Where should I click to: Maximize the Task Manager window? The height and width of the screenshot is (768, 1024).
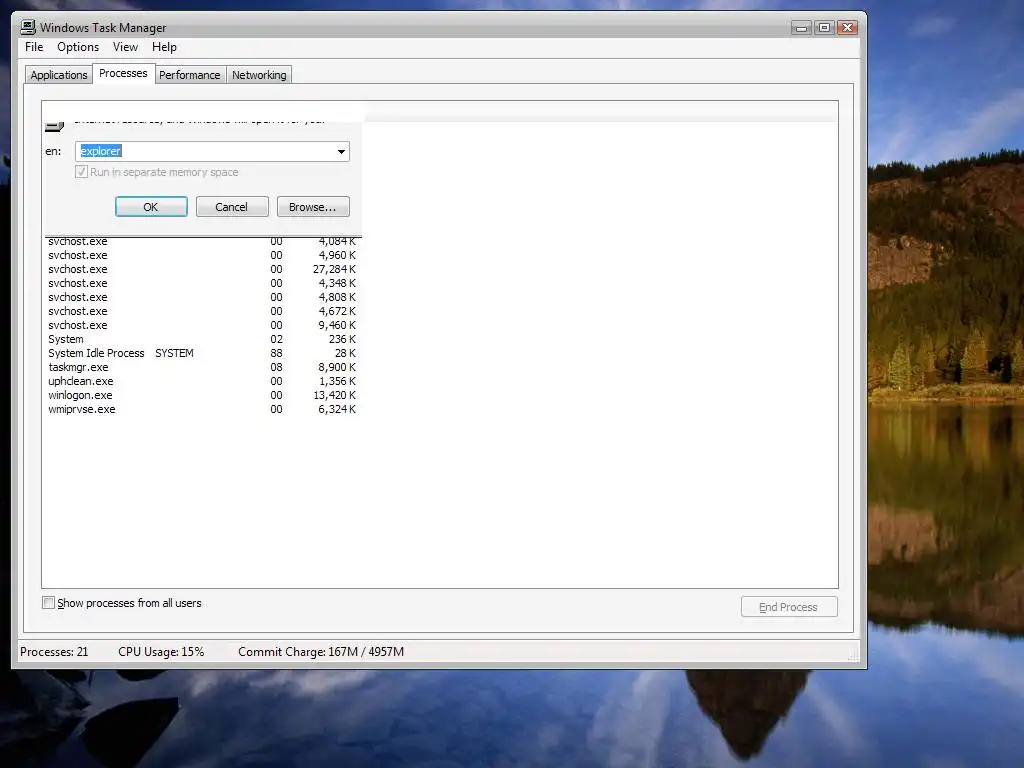click(824, 27)
